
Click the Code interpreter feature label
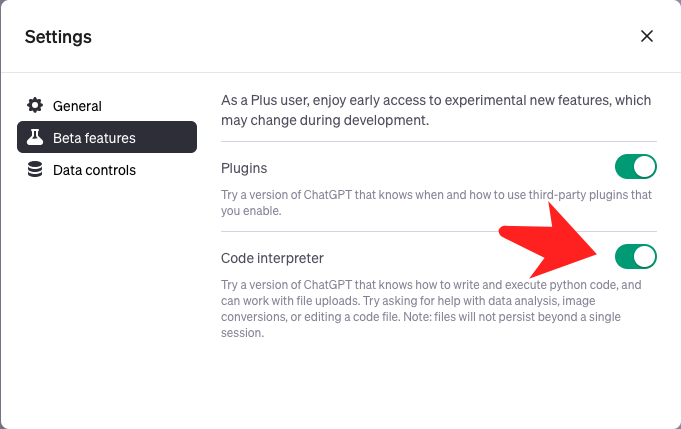coord(272,258)
